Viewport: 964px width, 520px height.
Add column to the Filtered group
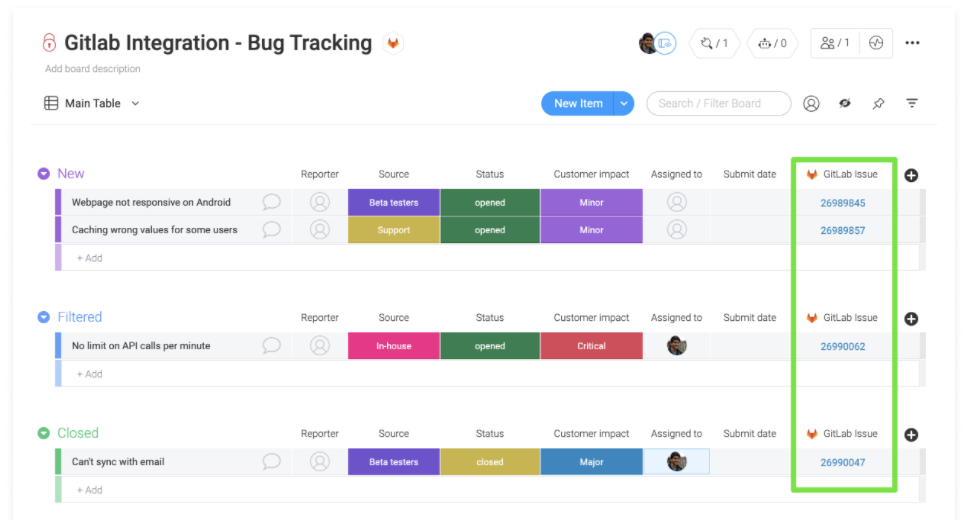[911, 318]
